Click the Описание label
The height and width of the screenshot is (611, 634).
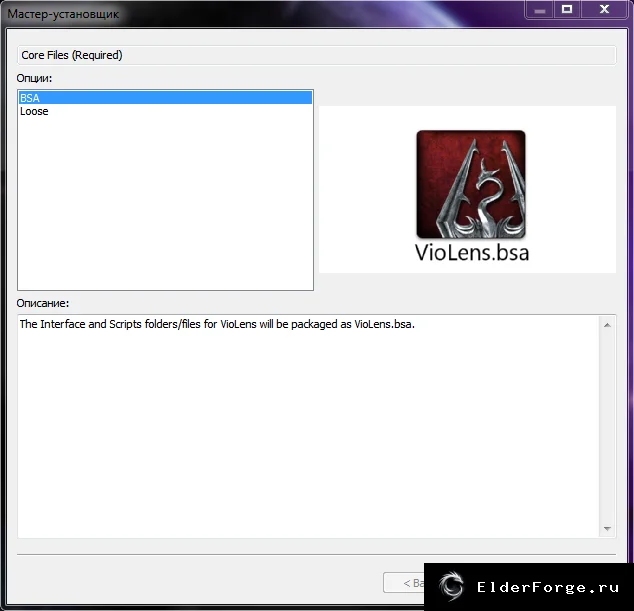click(x=43, y=303)
